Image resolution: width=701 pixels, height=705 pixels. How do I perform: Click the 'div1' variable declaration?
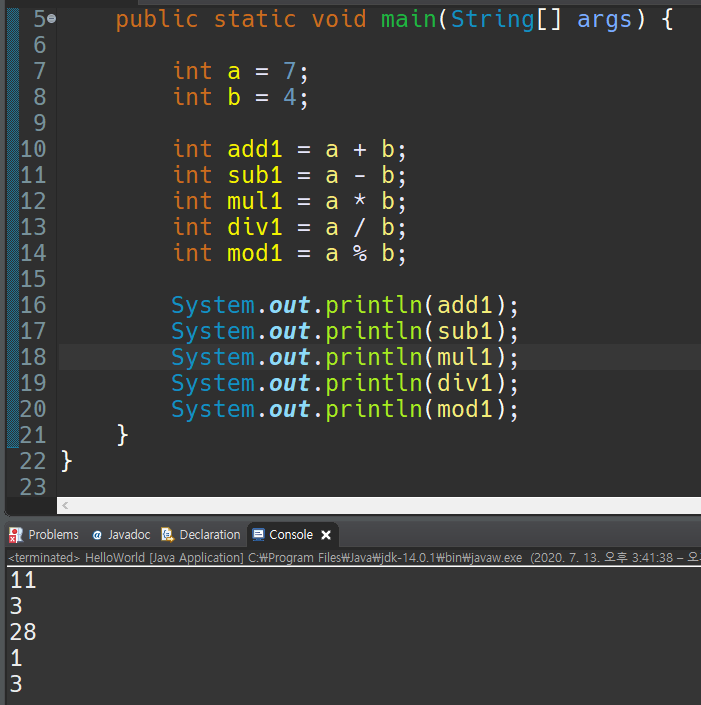255,228
